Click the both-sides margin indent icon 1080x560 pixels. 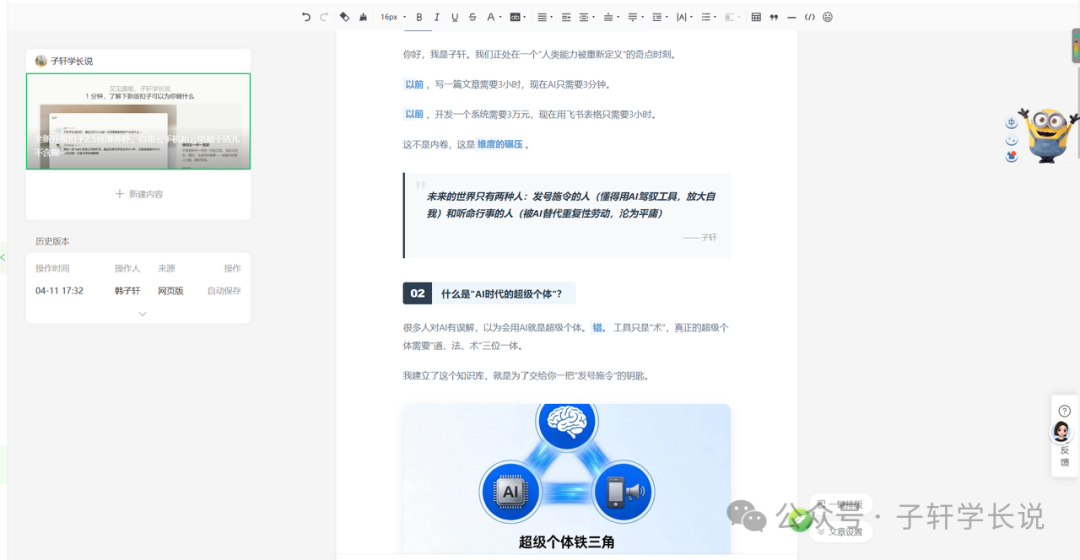pos(583,17)
